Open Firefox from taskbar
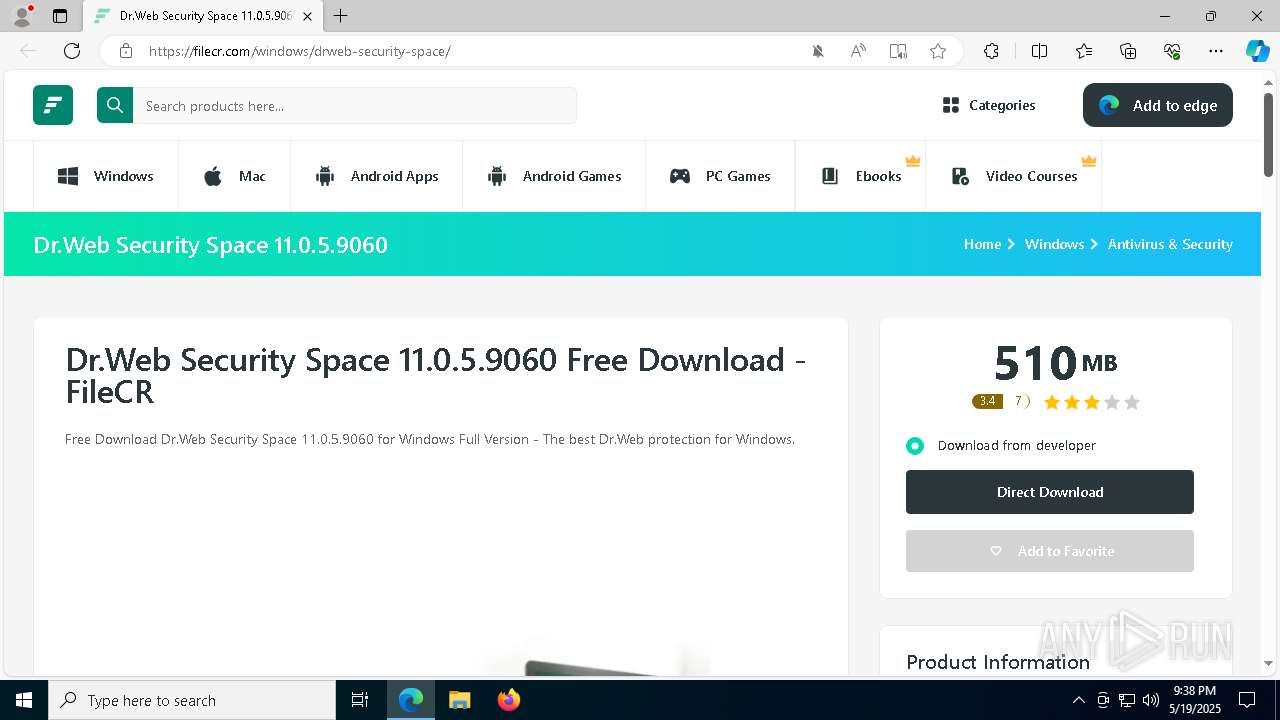Image resolution: width=1280 pixels, height=720 pixels. 509,700
